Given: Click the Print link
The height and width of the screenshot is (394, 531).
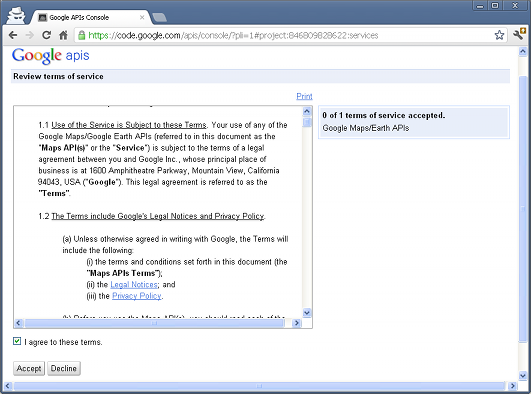Looking at the screenshot, I should [304, 96].
